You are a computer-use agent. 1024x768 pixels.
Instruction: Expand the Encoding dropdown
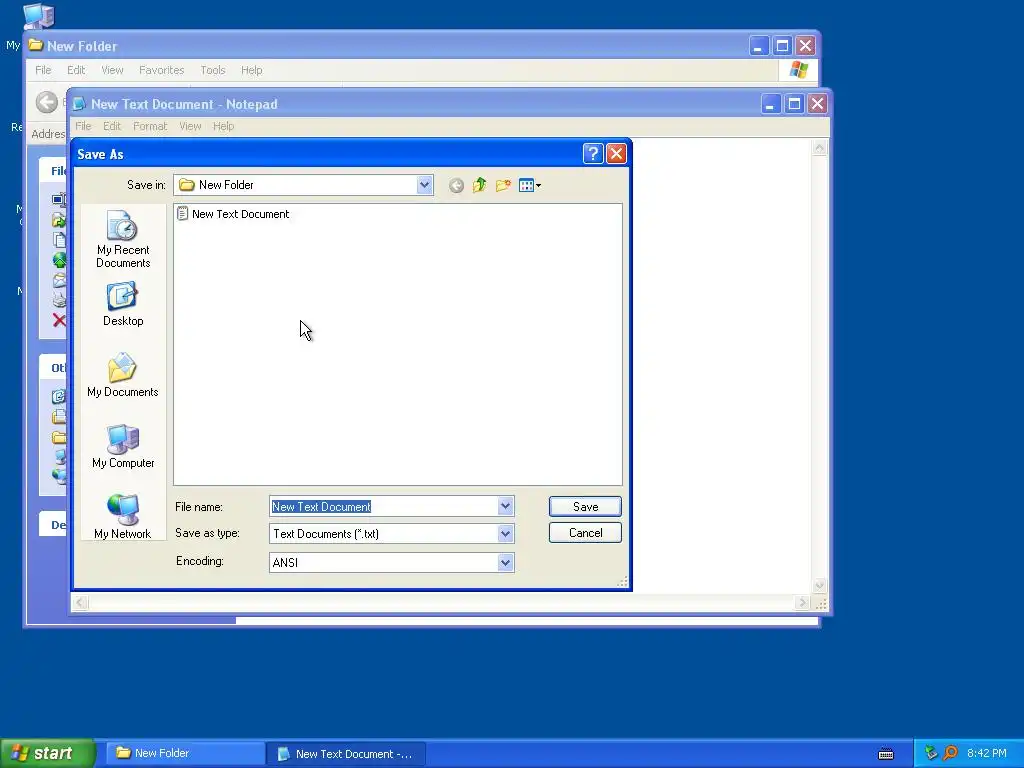(x=505, y=562)
